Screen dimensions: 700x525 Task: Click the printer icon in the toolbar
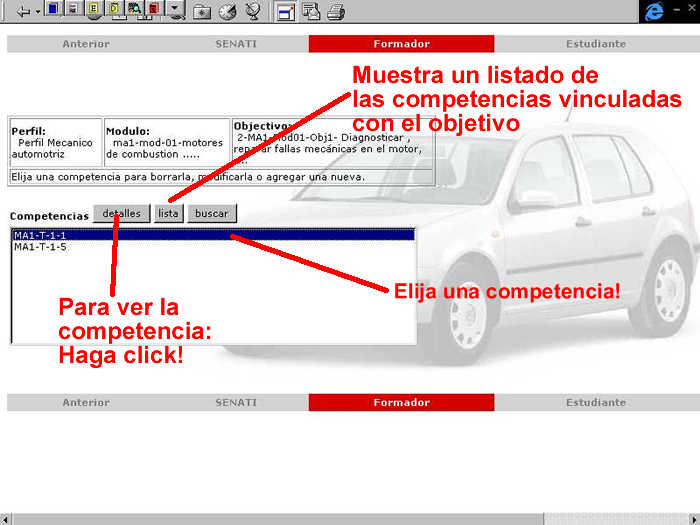coord(336,12)
